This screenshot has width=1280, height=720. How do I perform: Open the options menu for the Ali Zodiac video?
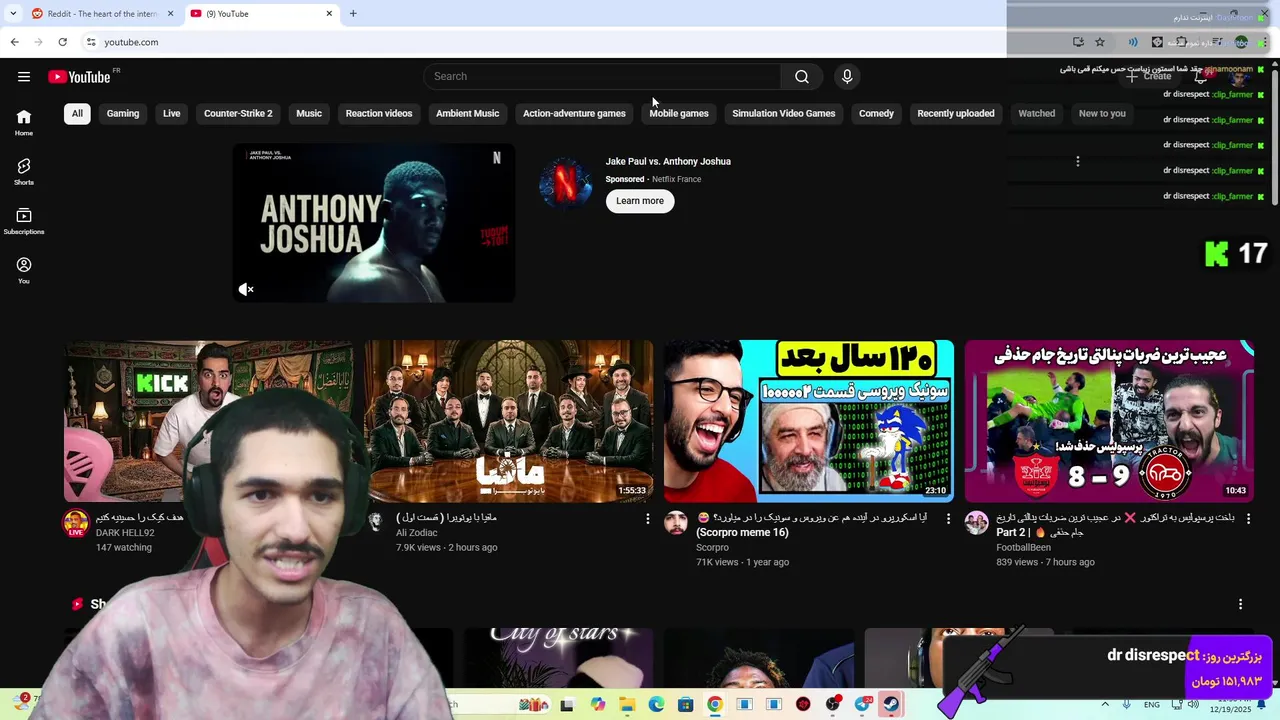pos(647,519)
